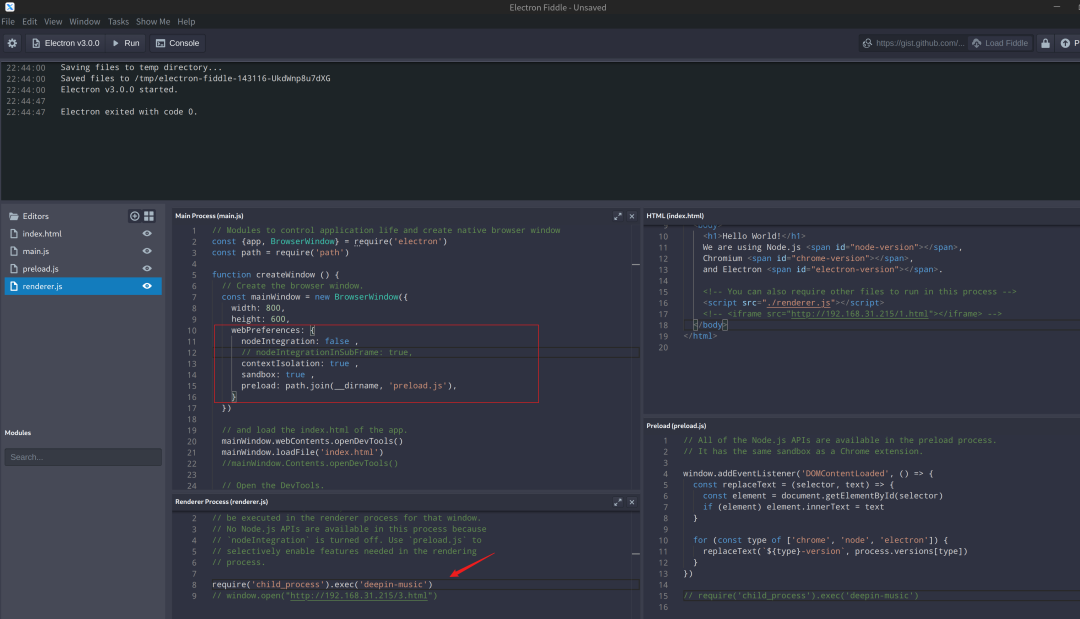Open the Edit menu
Image resolution: width=1080 pixels, height=619 pixels.
coord(30,21)
